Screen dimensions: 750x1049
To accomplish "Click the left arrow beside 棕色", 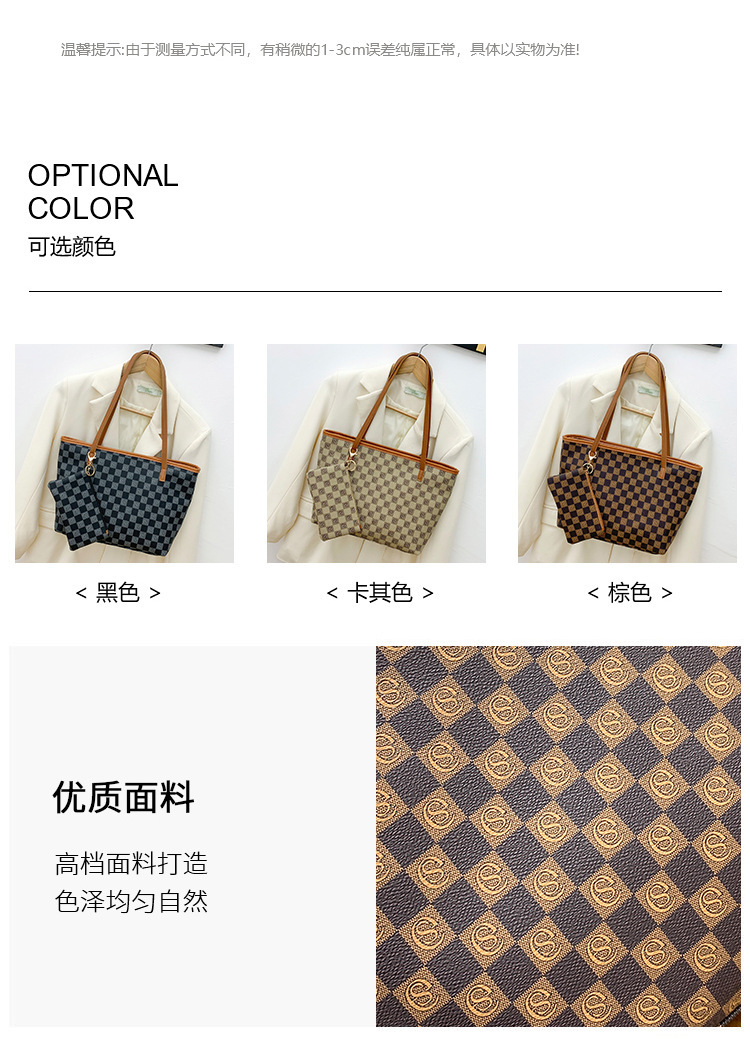I will click(593, 593).
